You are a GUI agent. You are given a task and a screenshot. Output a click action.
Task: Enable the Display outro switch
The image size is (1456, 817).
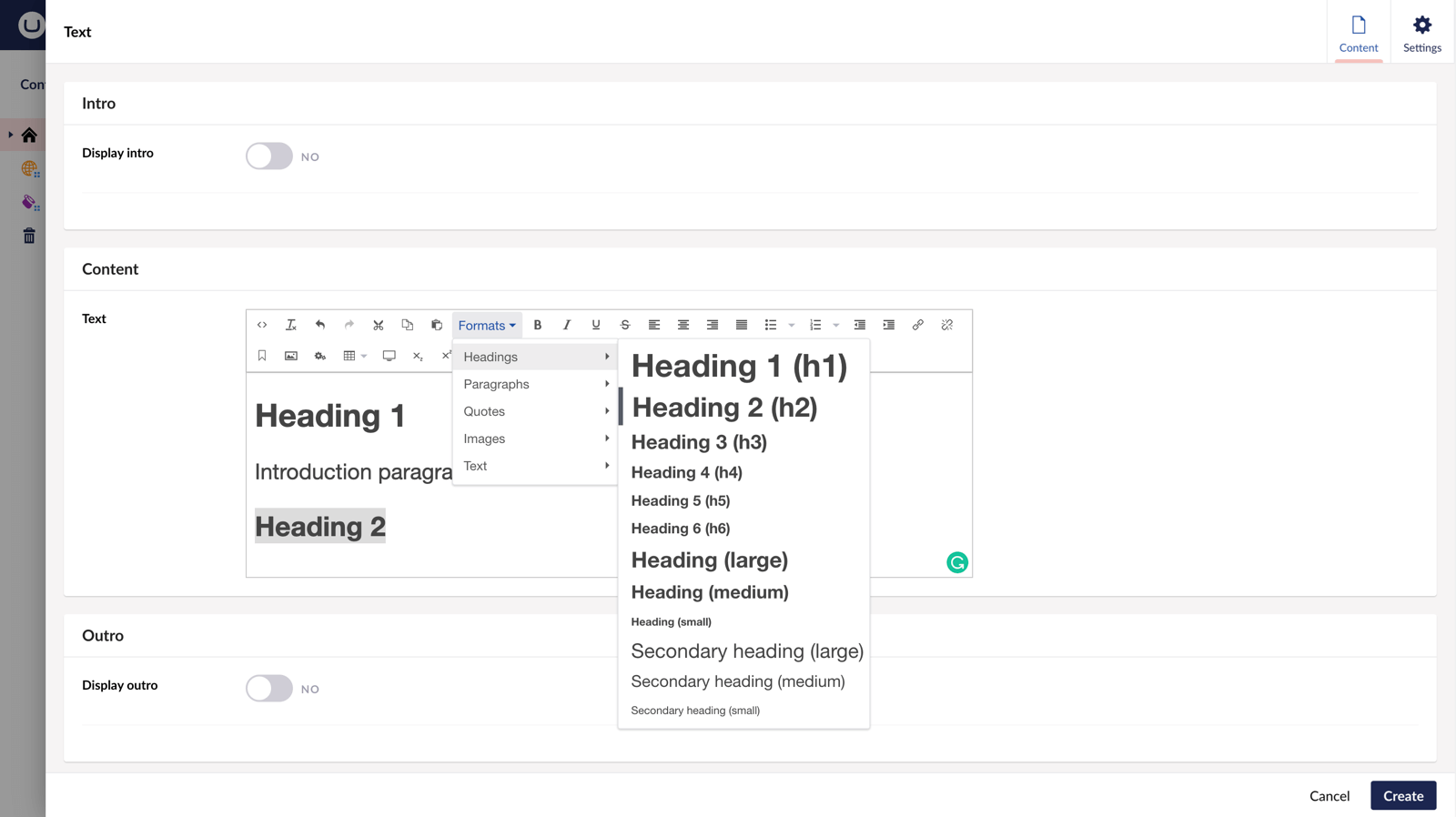pos(269,689)
